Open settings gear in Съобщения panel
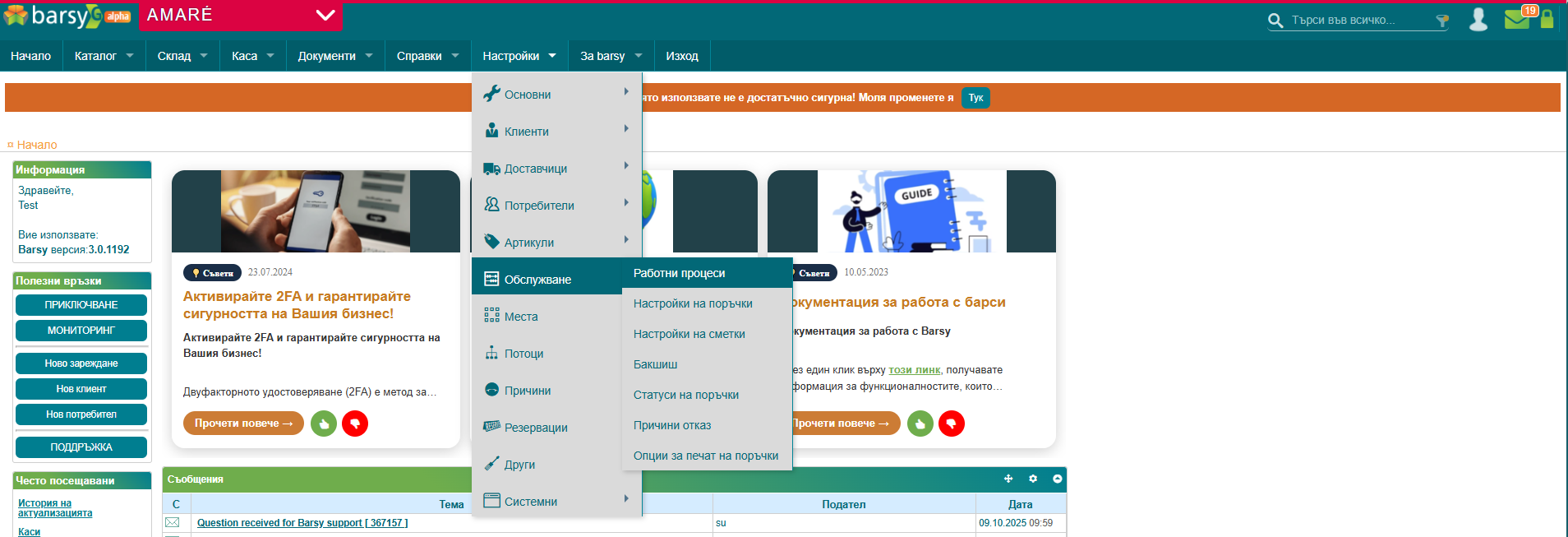 pyautogui.click(x=1033, y=479)
